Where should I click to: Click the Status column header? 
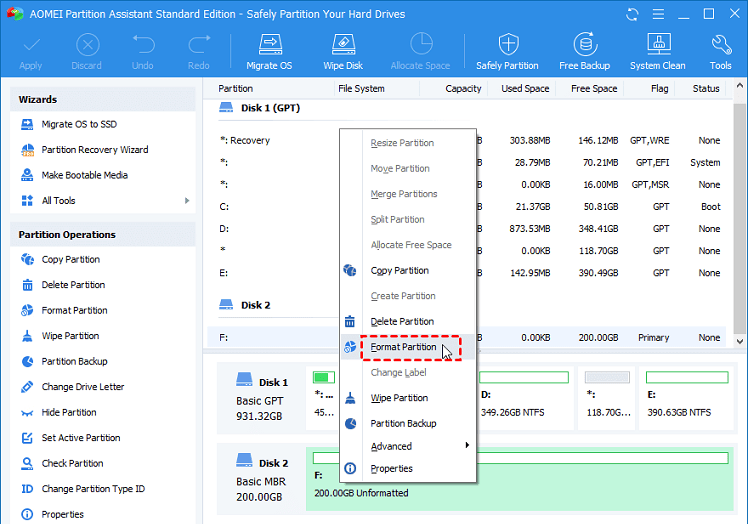[706, 89]
